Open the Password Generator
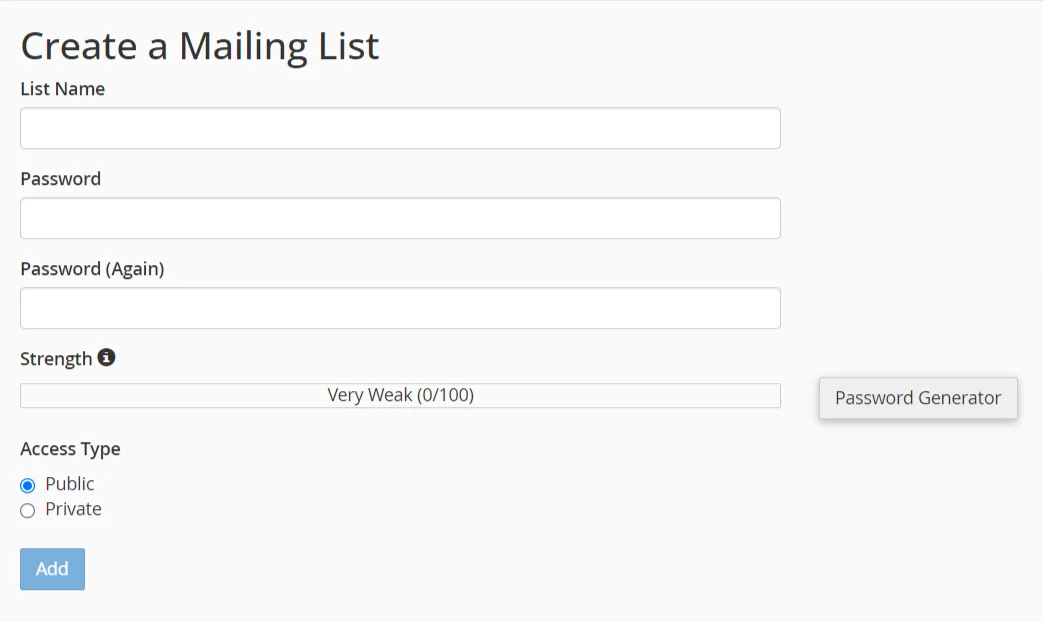 point(917,398)
